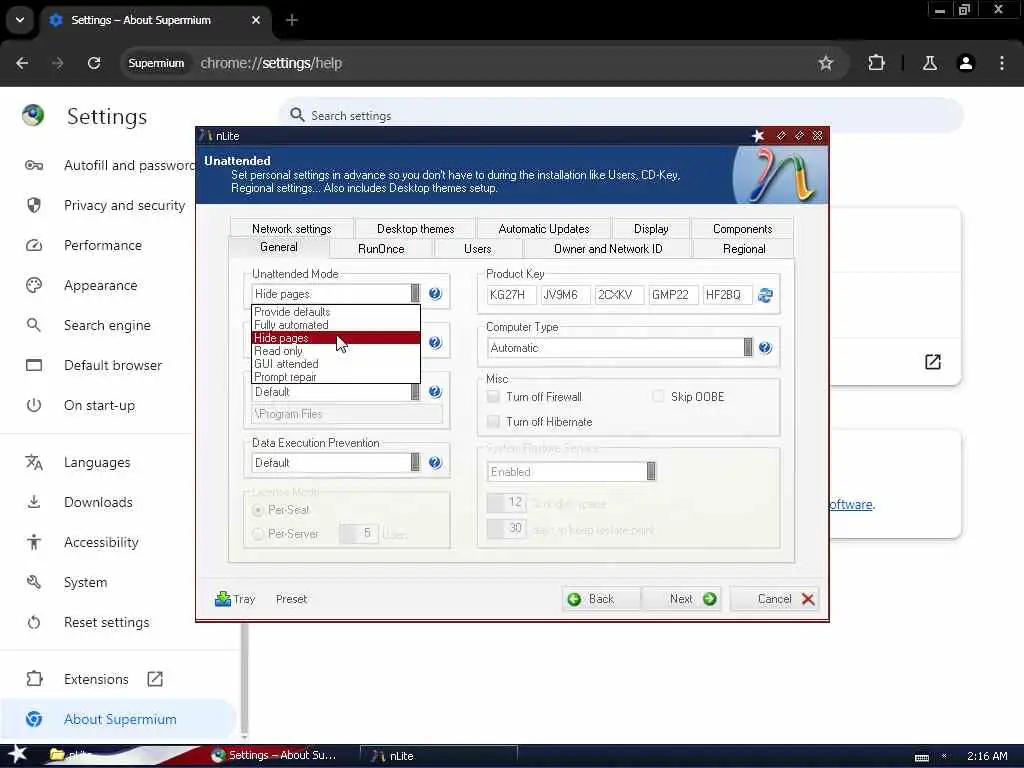The width and height of the screenshot is (1024, 768).
Task: Open Languages in Settings sidebar
Action: pos(97,462)
